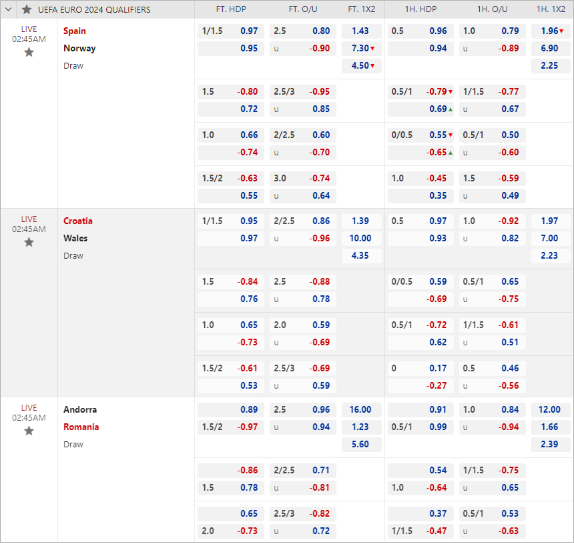This screenshot has width=574, height=543.
Task: Star the Croatia vs Wales match
Action: click(29, 242)
